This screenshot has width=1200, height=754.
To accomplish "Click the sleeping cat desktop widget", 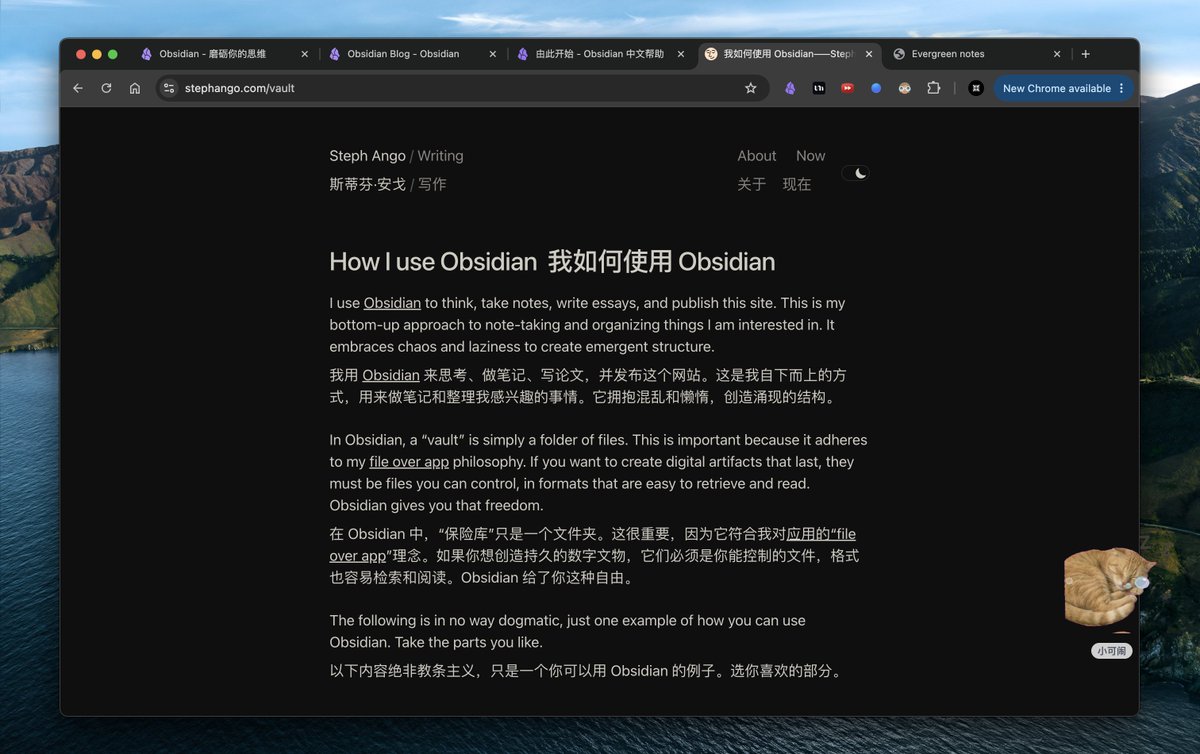I will tap(1107, 587).
